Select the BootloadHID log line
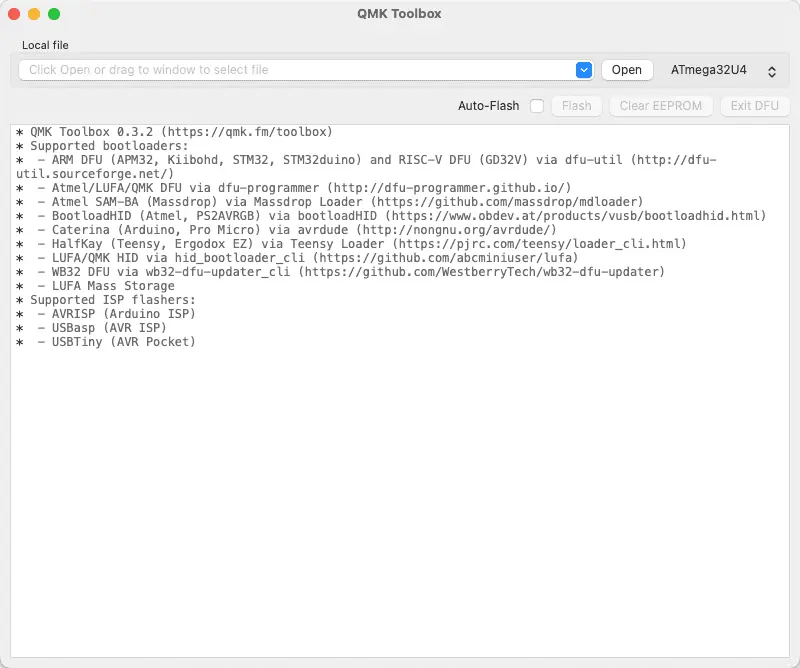 pos(391,216)
